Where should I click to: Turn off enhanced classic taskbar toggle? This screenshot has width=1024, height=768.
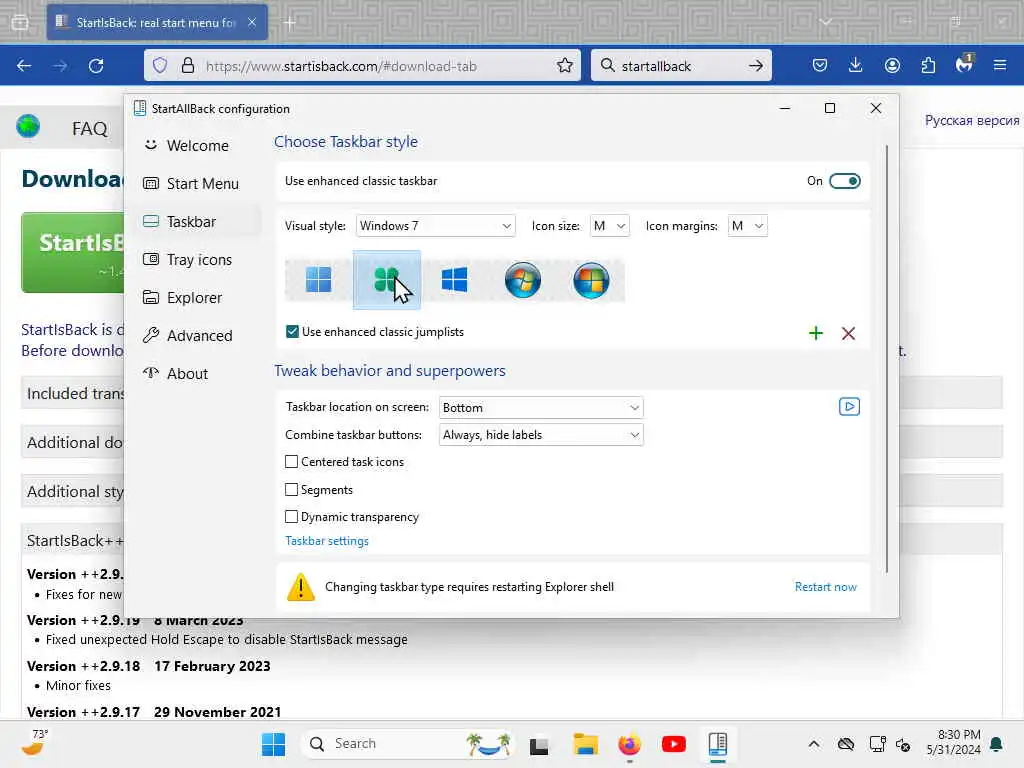click(x=844, y=181)
